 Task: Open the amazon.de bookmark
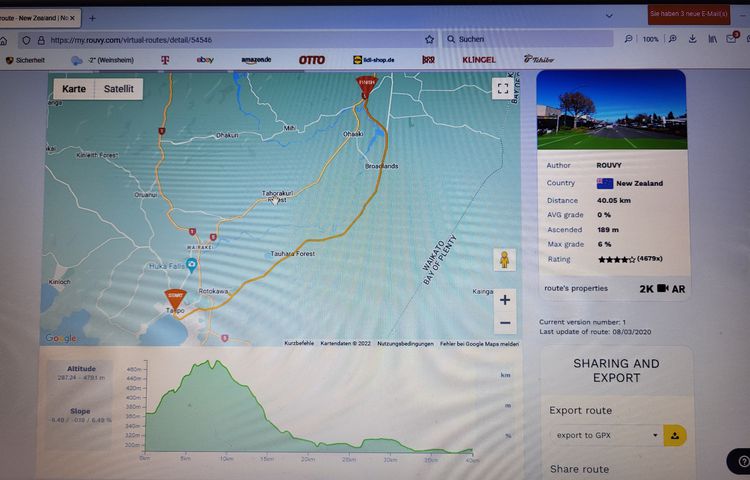point(257,60)
